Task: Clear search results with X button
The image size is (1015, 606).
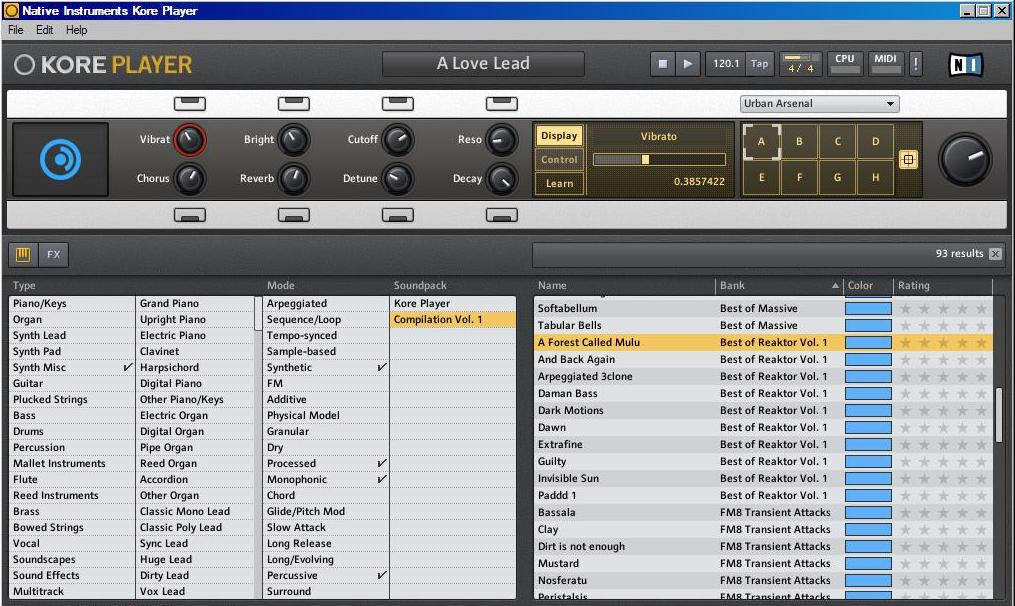Action: click(x=996, y=254)
